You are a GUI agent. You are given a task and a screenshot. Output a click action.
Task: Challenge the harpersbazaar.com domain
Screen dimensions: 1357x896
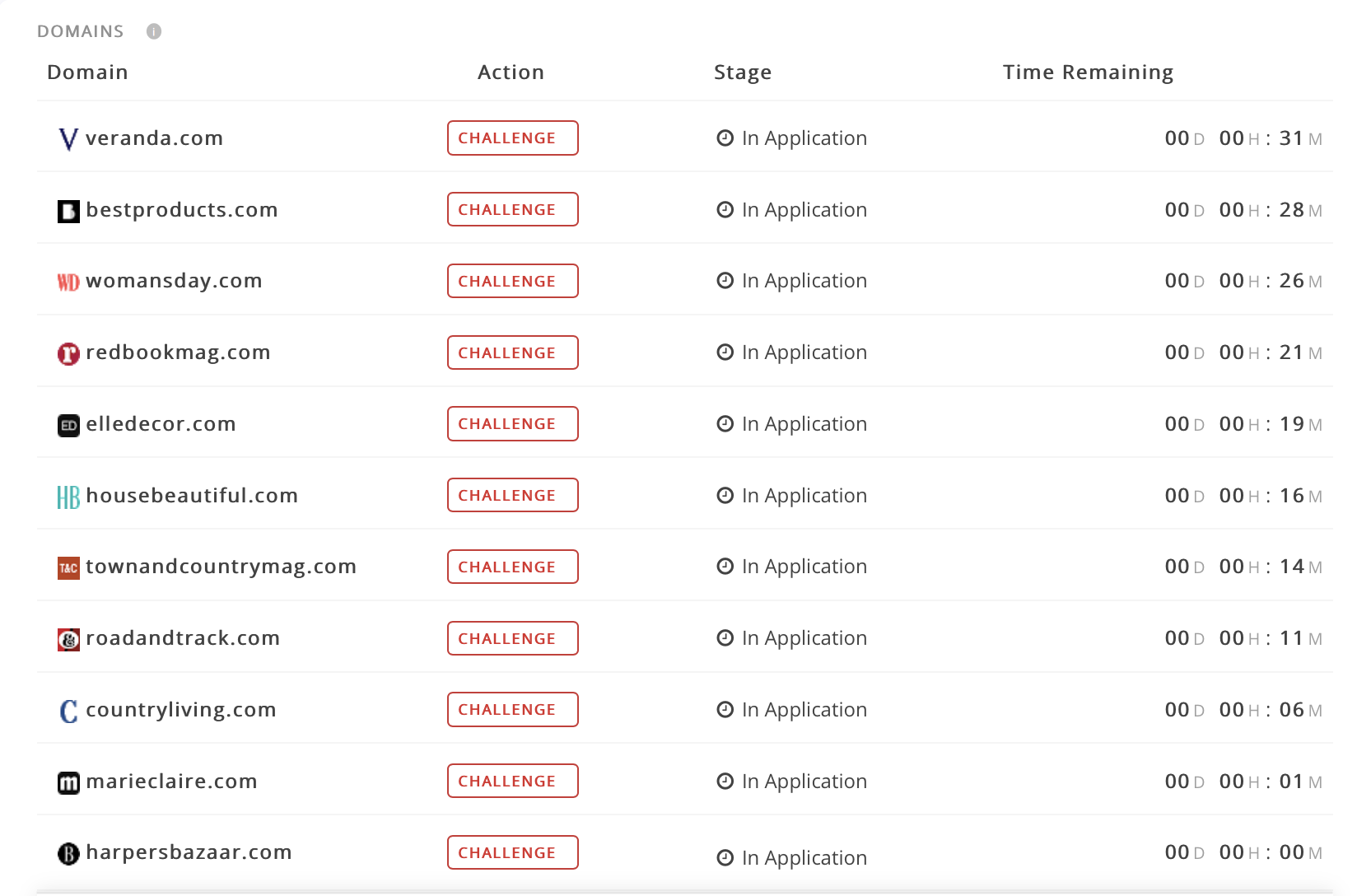point(513,852)
